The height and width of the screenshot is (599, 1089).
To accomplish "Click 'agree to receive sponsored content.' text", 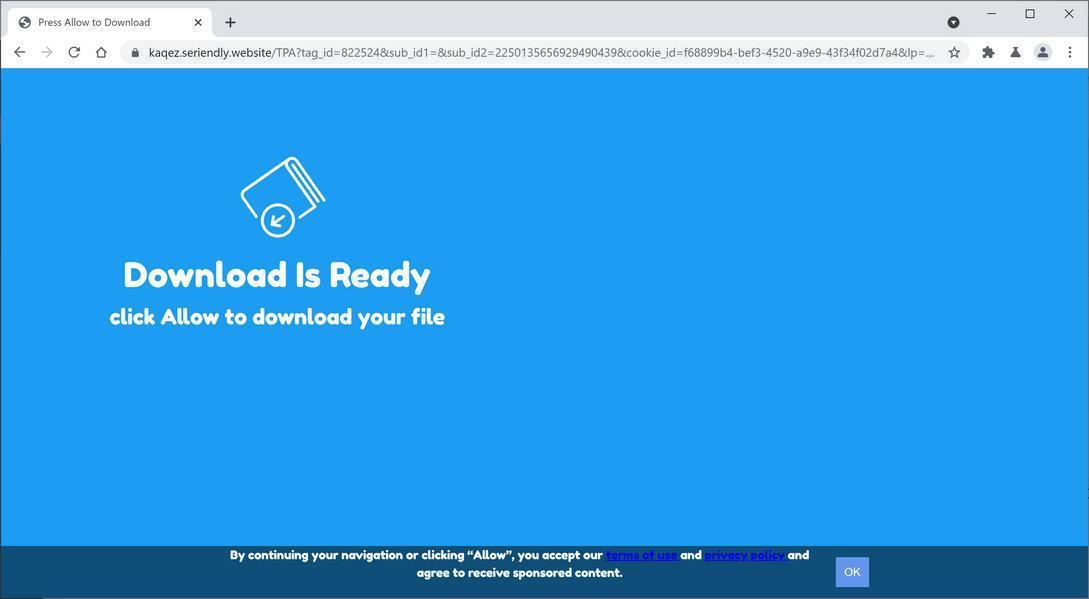I will [x=519, y=573].
